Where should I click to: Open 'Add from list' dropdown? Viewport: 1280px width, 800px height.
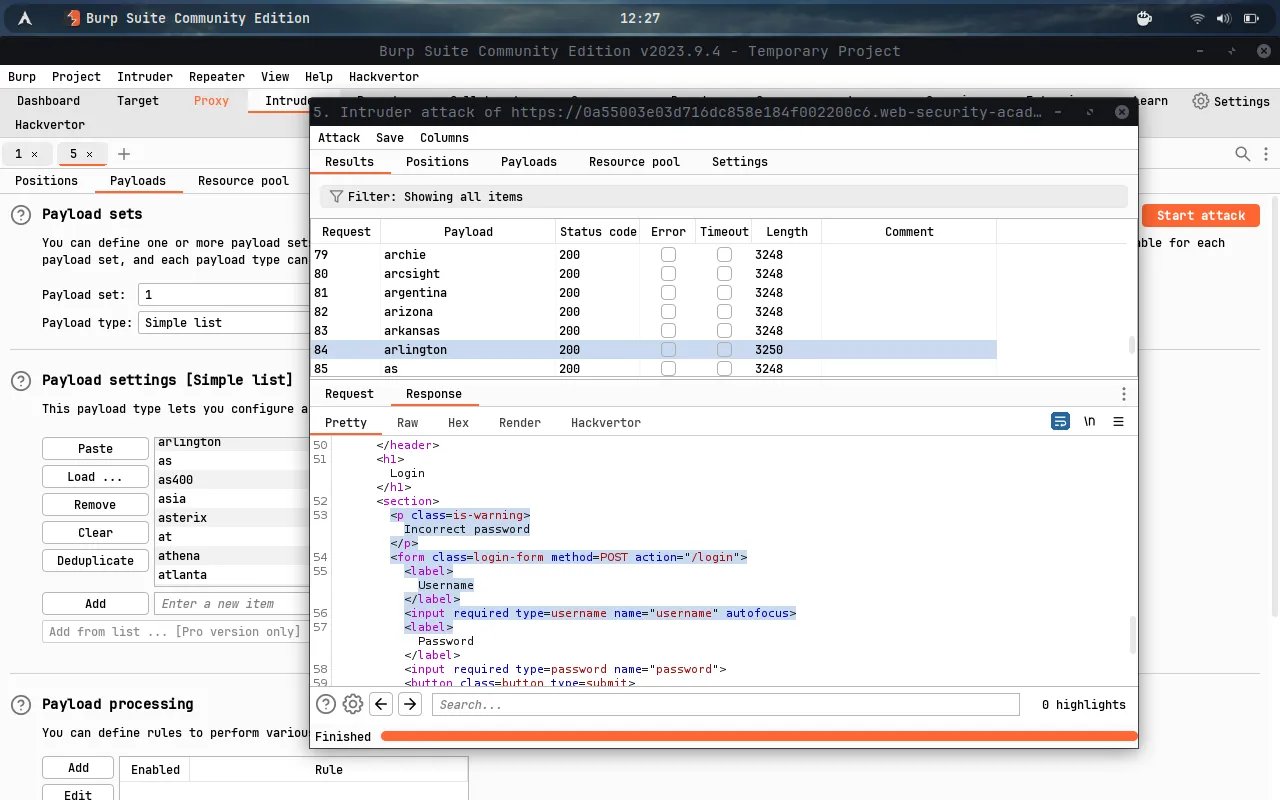pos(175,631)
